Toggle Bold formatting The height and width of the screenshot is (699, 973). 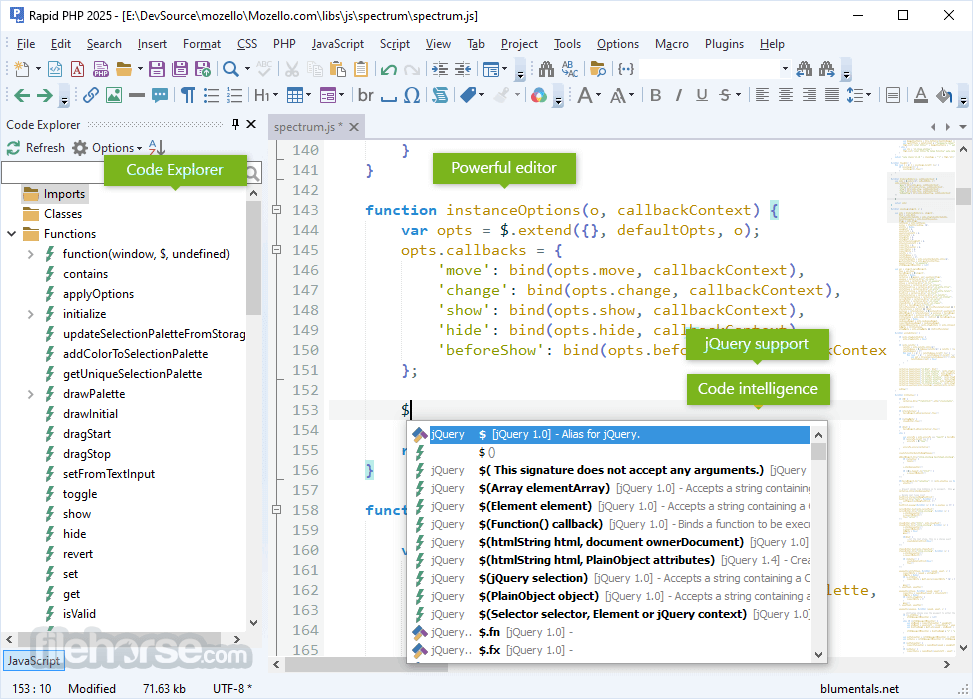coord(655,95)
